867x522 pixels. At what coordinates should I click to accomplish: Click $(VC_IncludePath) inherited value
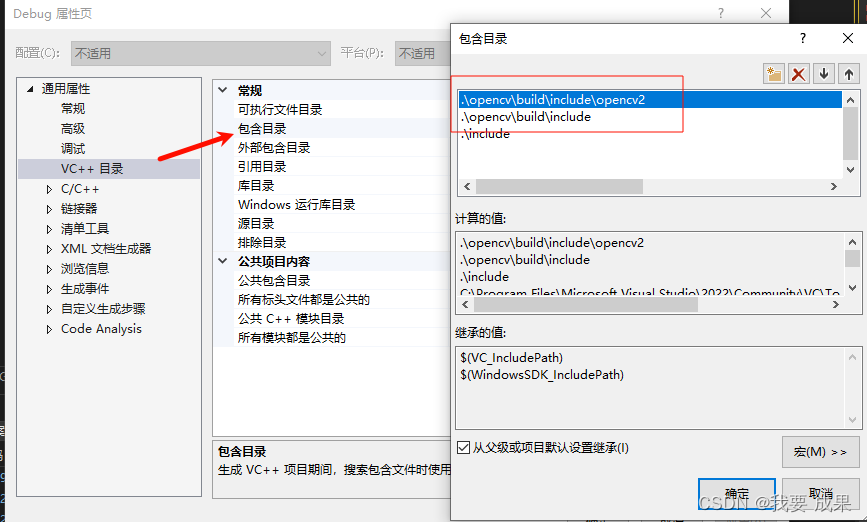(511, 358)
